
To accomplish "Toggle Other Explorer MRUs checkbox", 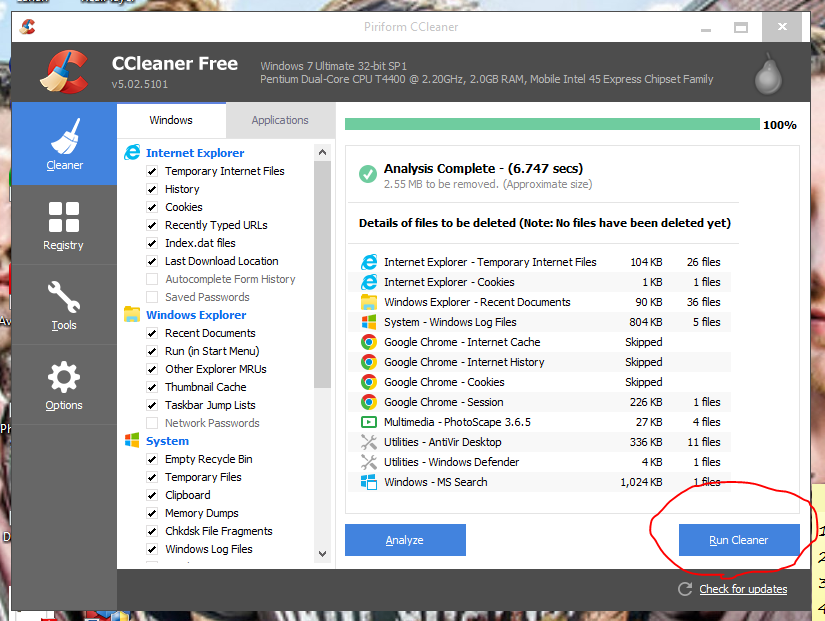I will tap(152, 369).
